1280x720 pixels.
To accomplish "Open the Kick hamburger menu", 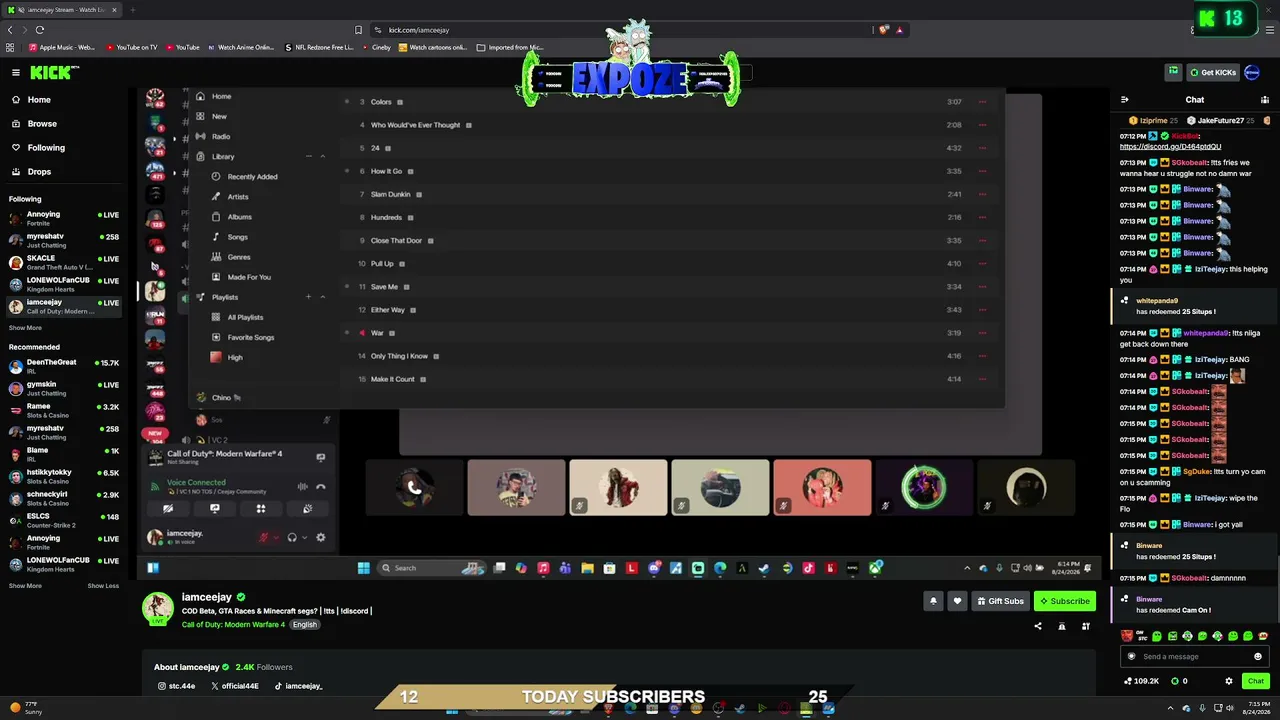I will click(16, 72).
